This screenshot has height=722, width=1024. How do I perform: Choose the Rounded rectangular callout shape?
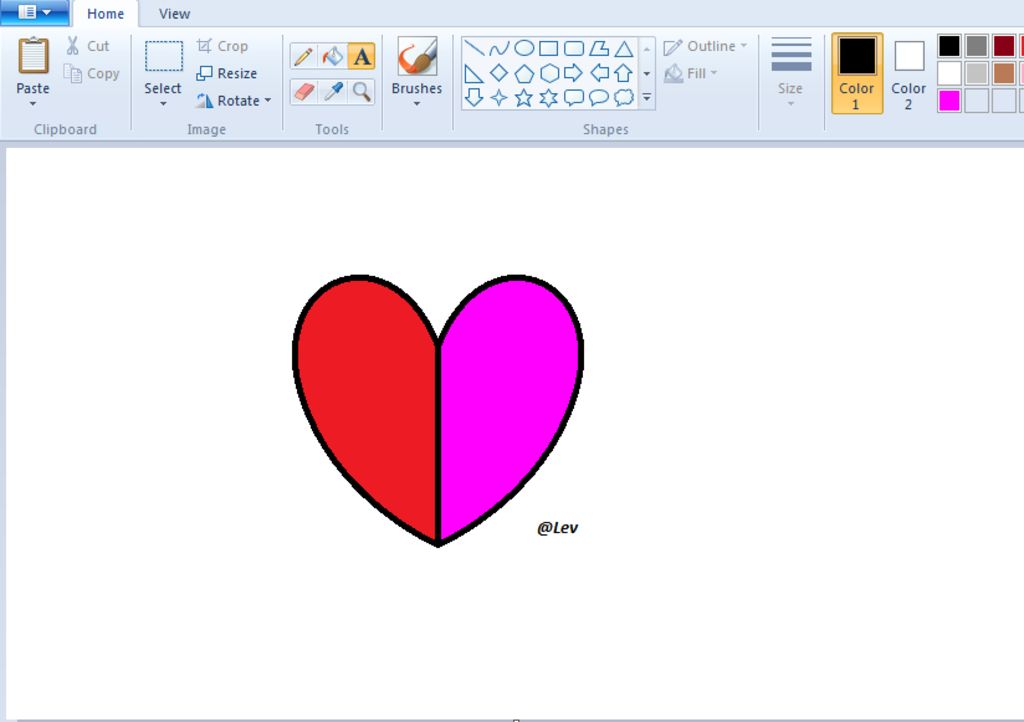[573, 98]
